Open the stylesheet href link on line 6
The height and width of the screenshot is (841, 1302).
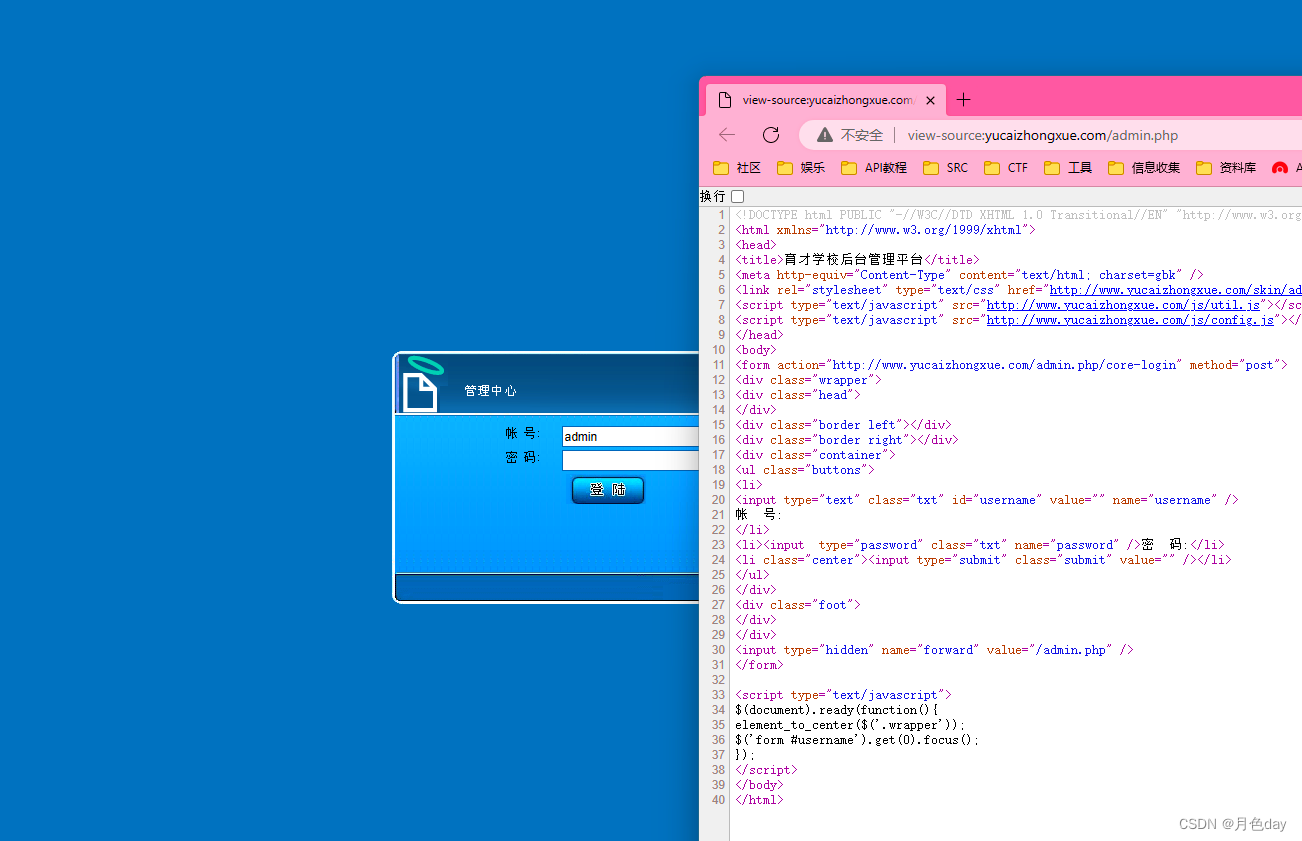pyautogui.click(x=1176, y=290)
